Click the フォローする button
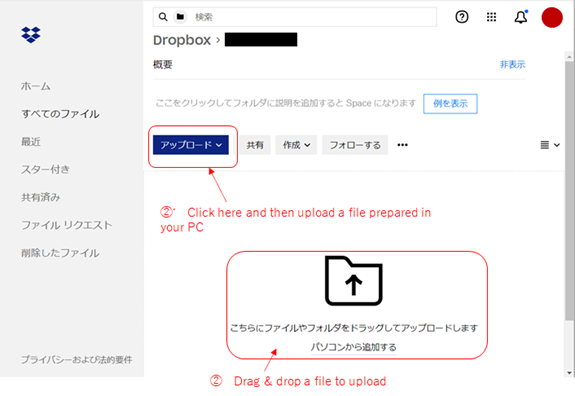This screenshot has height=396, width=575. 355,145
